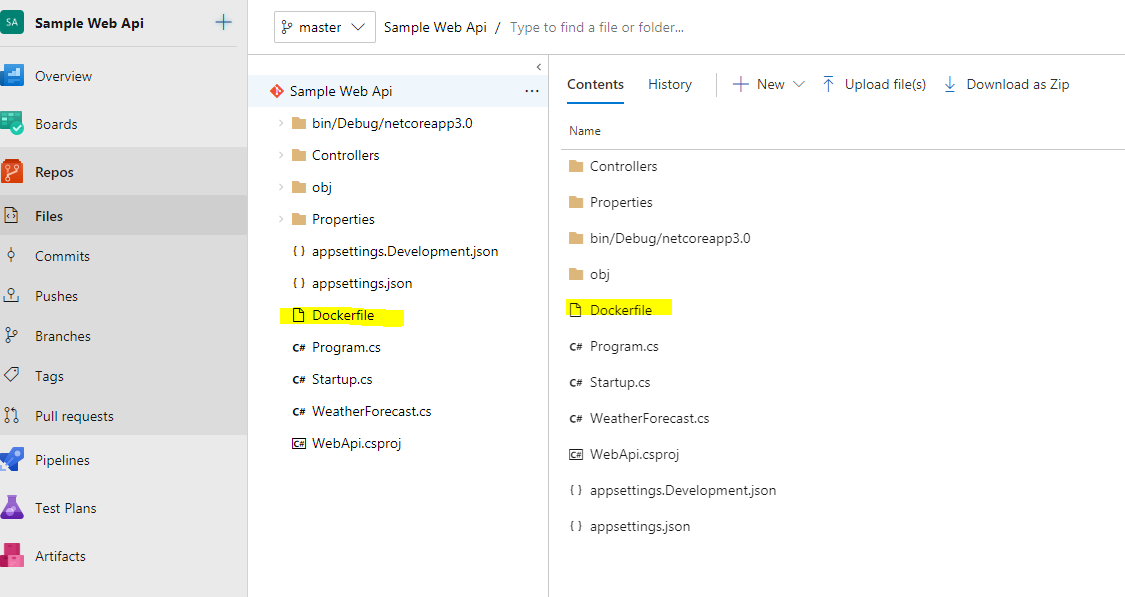Click the plus icon beside project name
This screenshot has height=597, width=1125.
coord(223,22)
